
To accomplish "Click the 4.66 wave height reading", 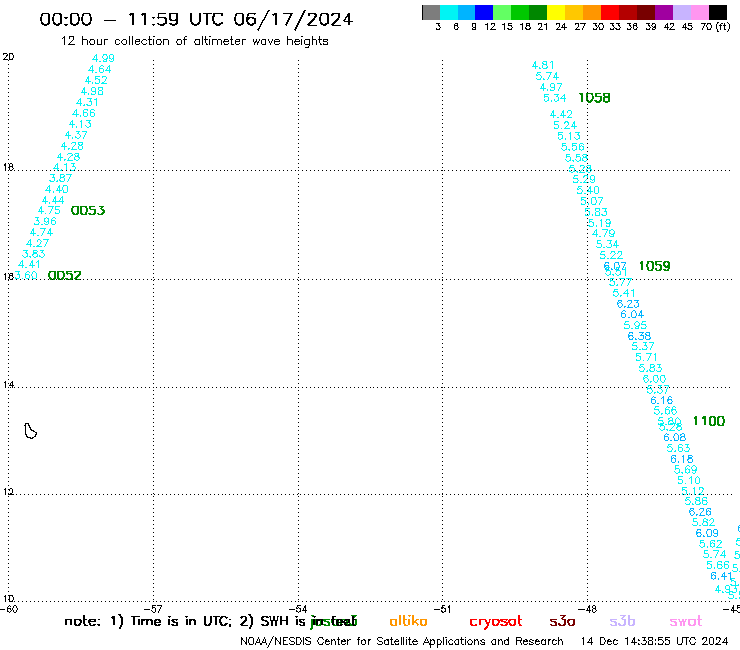I will pos(84,113).
